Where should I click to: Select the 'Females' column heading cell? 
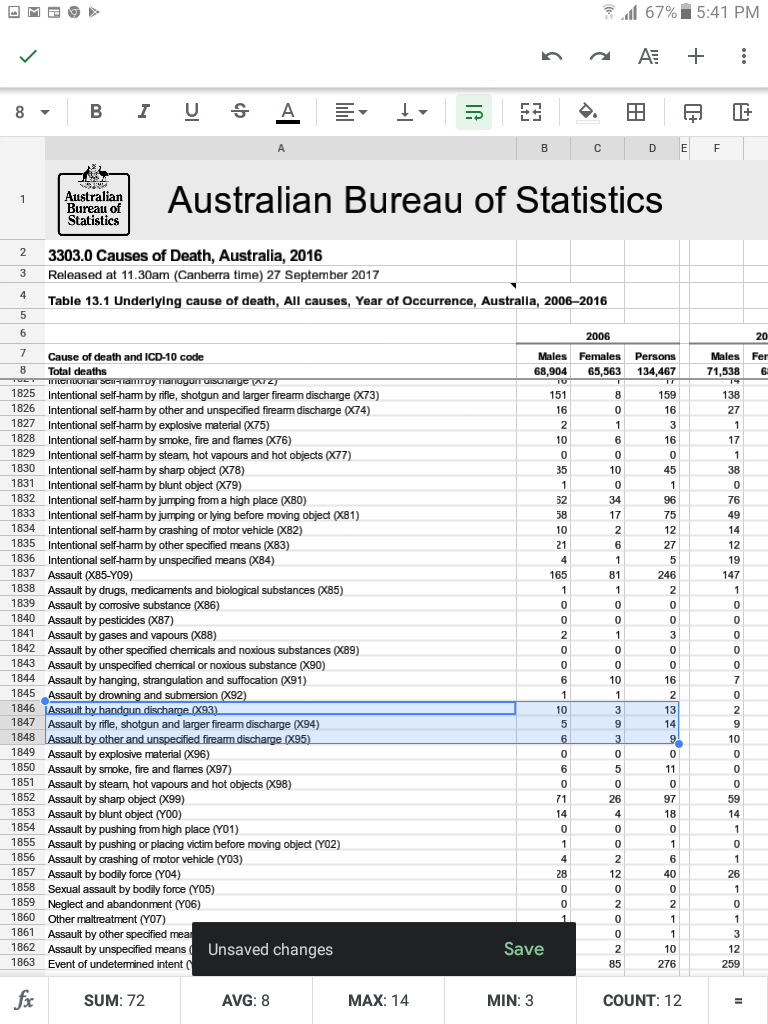point(598,356)
